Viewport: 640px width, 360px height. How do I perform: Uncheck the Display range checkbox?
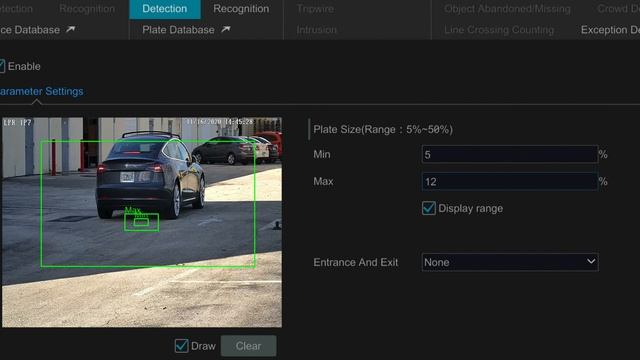point(429,208)
